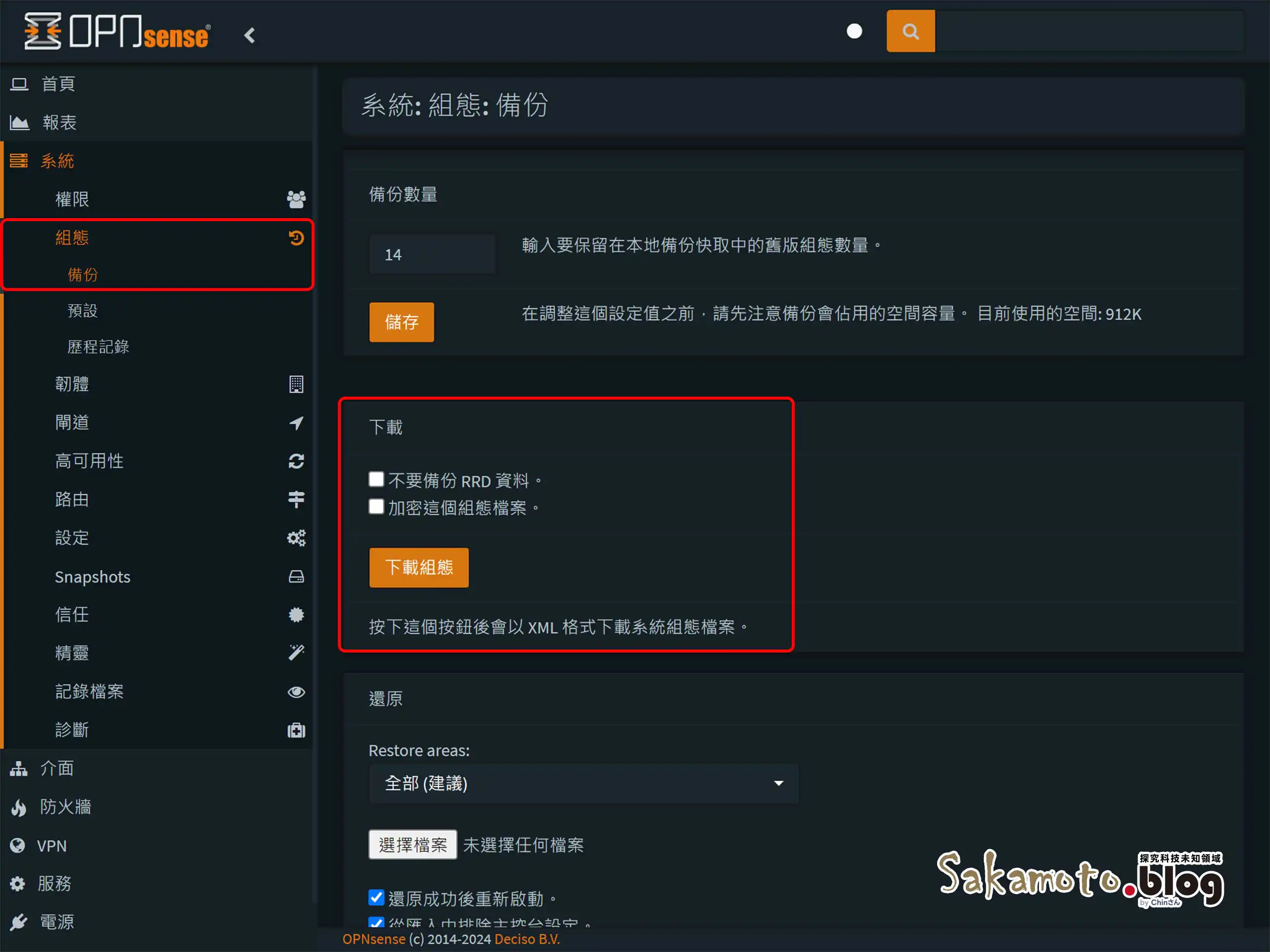The image size is (1270, 952).
Task: Click the gears icon beside 設定
Action: [296, 537]
